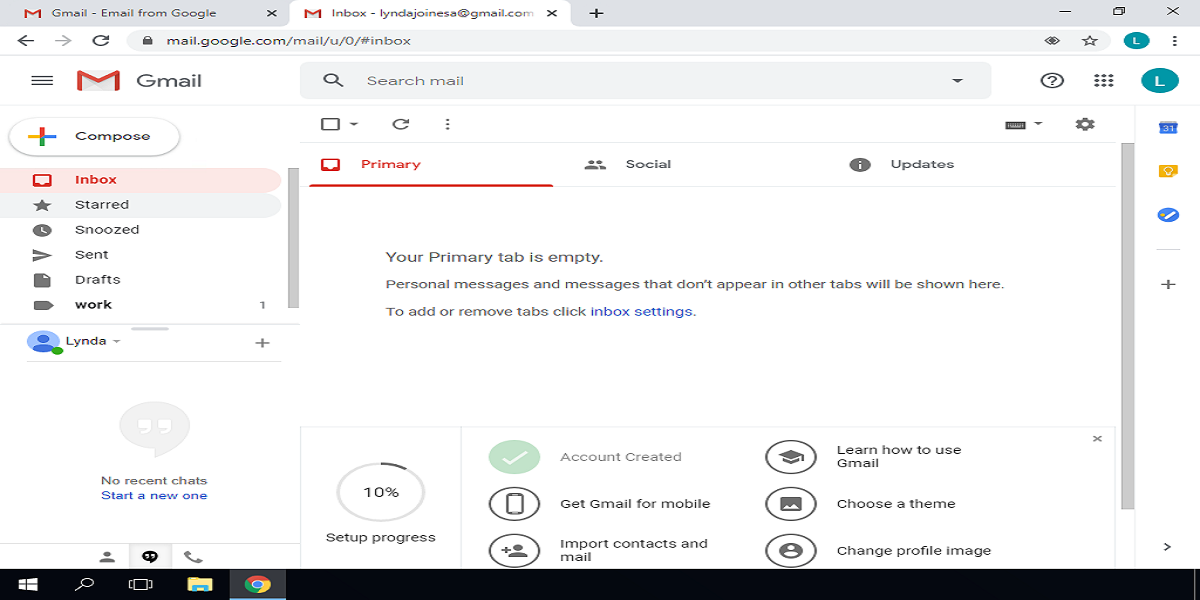Bookmark this page with the star icon
This screenshot has width=1200, height=600.
[1090, 41]
